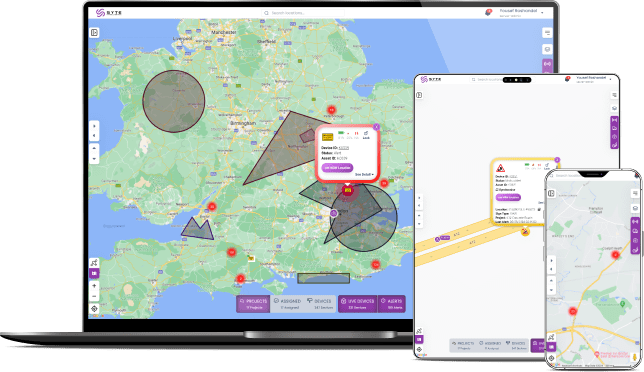This screenshot has width=644, height=372.
Task: Switch to PROJECTS tab on tablet
Action: (x=463, y=345)
